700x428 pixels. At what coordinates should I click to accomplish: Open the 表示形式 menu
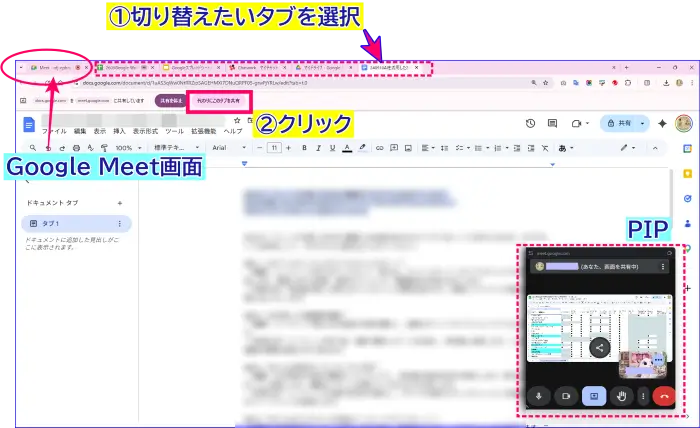click(145, 131)
